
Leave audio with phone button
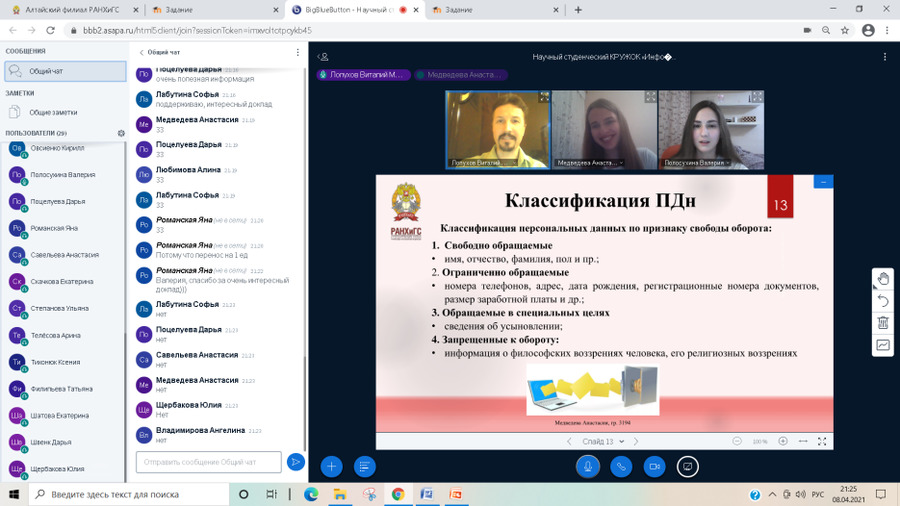click(621, 466)
